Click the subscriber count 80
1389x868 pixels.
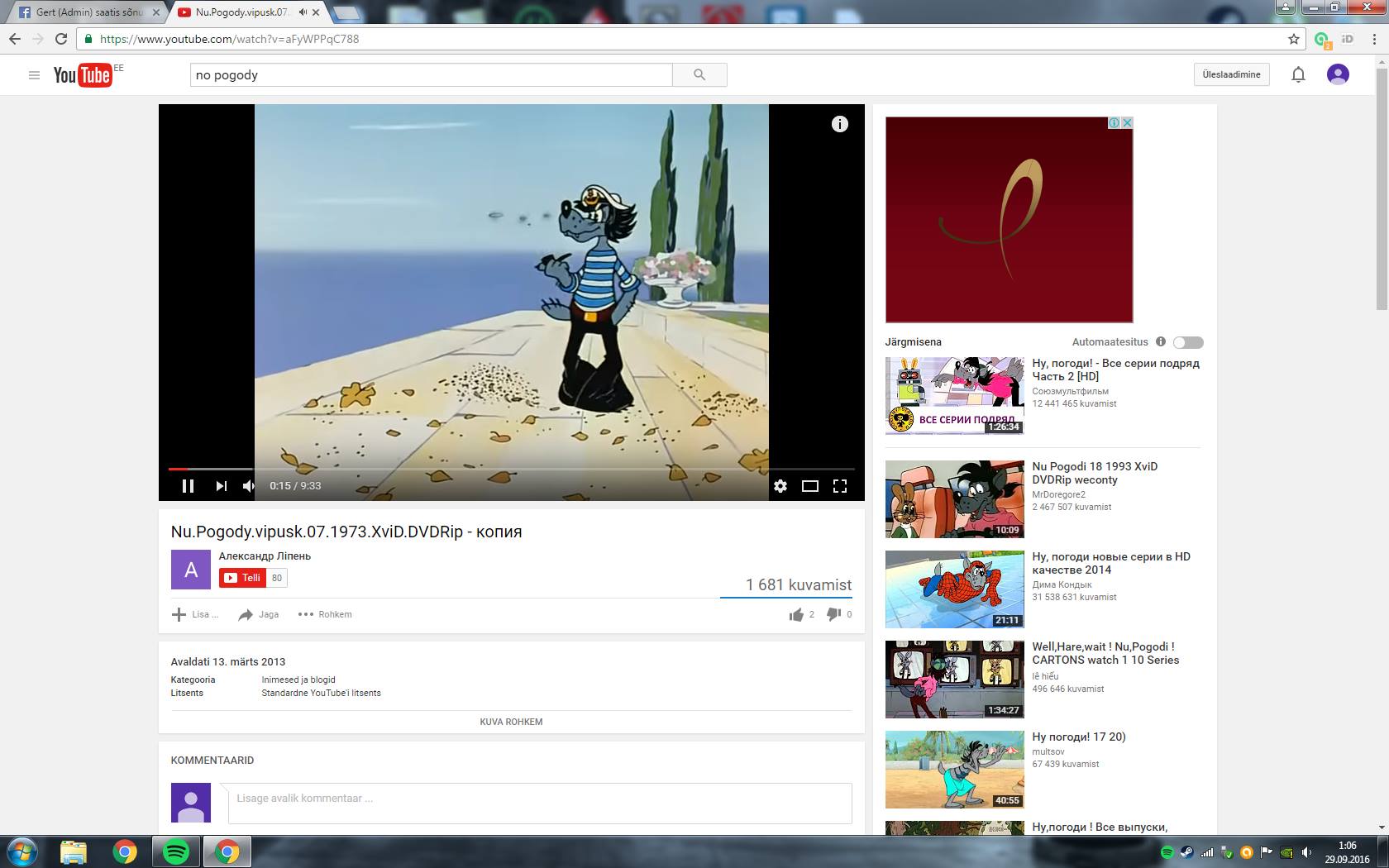[x=277, y=578]
